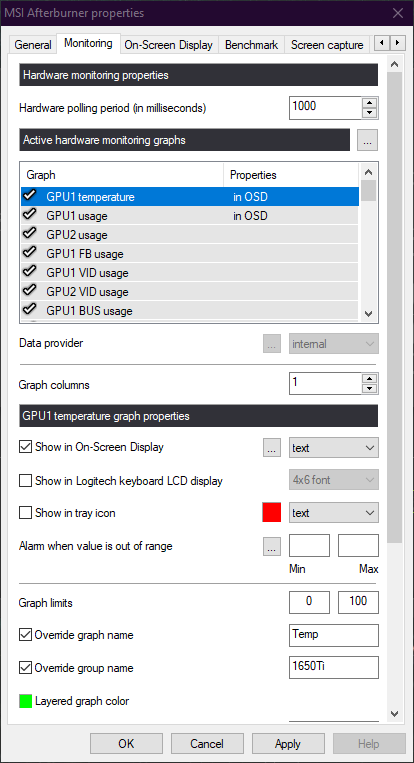Toggle Override graph name checkbox

click(25, 635)
